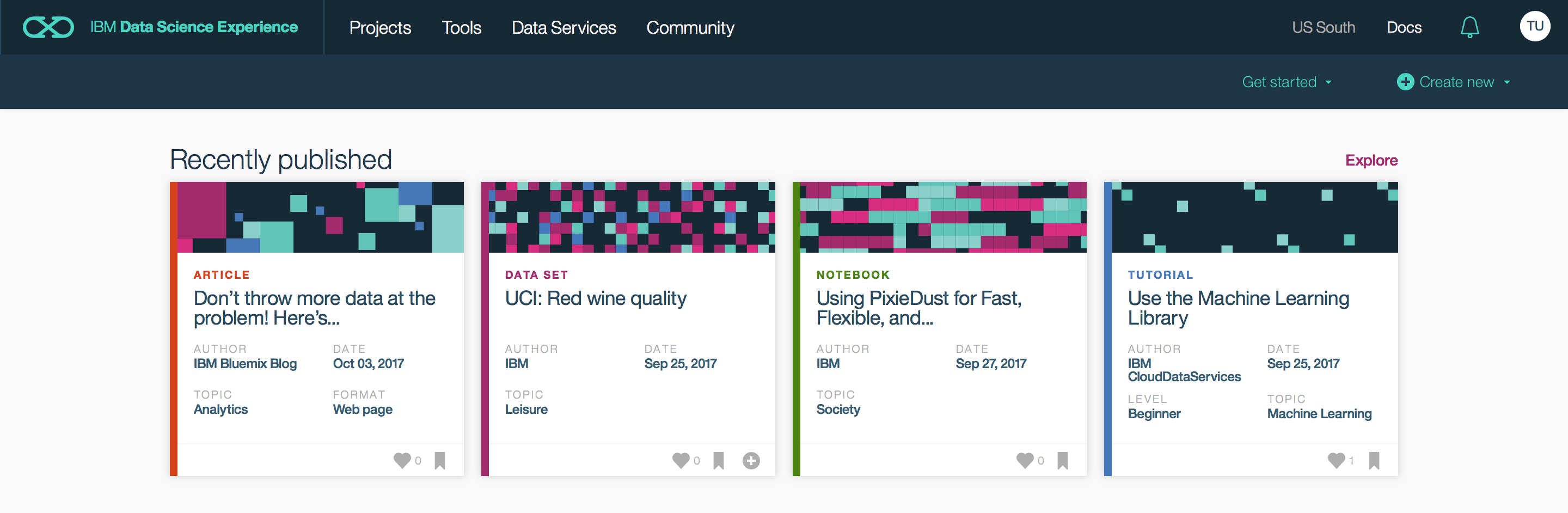Click the DATA SET type label

tap(536, 275)
